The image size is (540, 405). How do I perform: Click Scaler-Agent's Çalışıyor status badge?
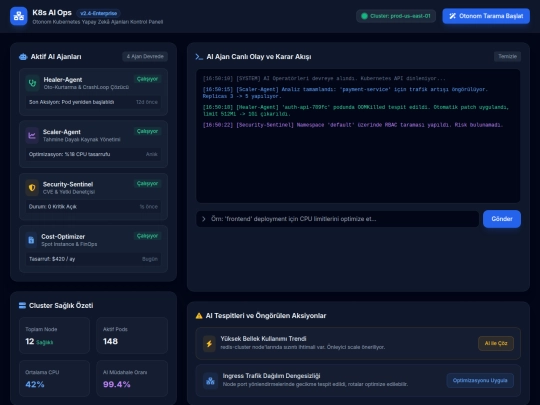147,132
